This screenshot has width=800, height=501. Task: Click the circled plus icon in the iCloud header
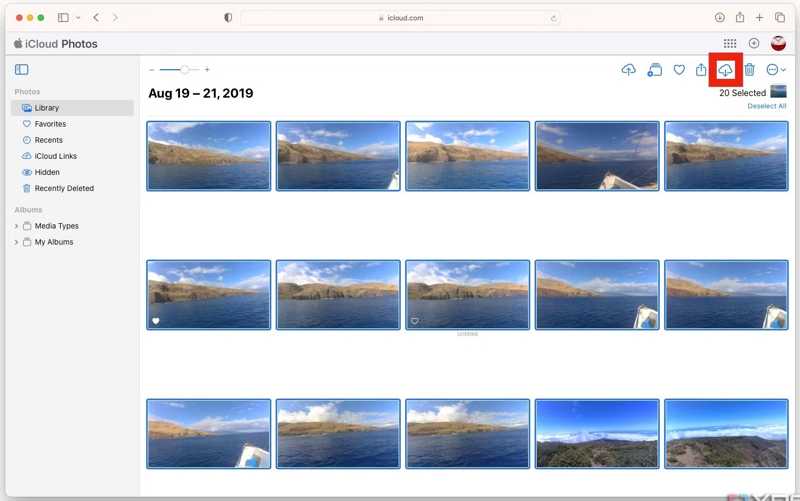pyautogui.click(x=754, y=44)
